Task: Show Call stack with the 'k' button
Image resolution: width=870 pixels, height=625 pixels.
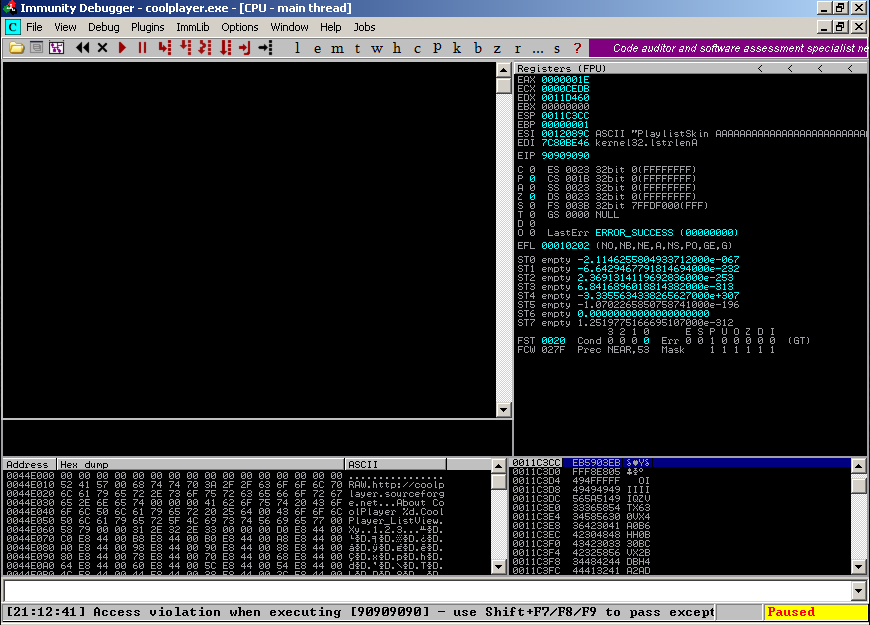Action: tap(457, 48)
